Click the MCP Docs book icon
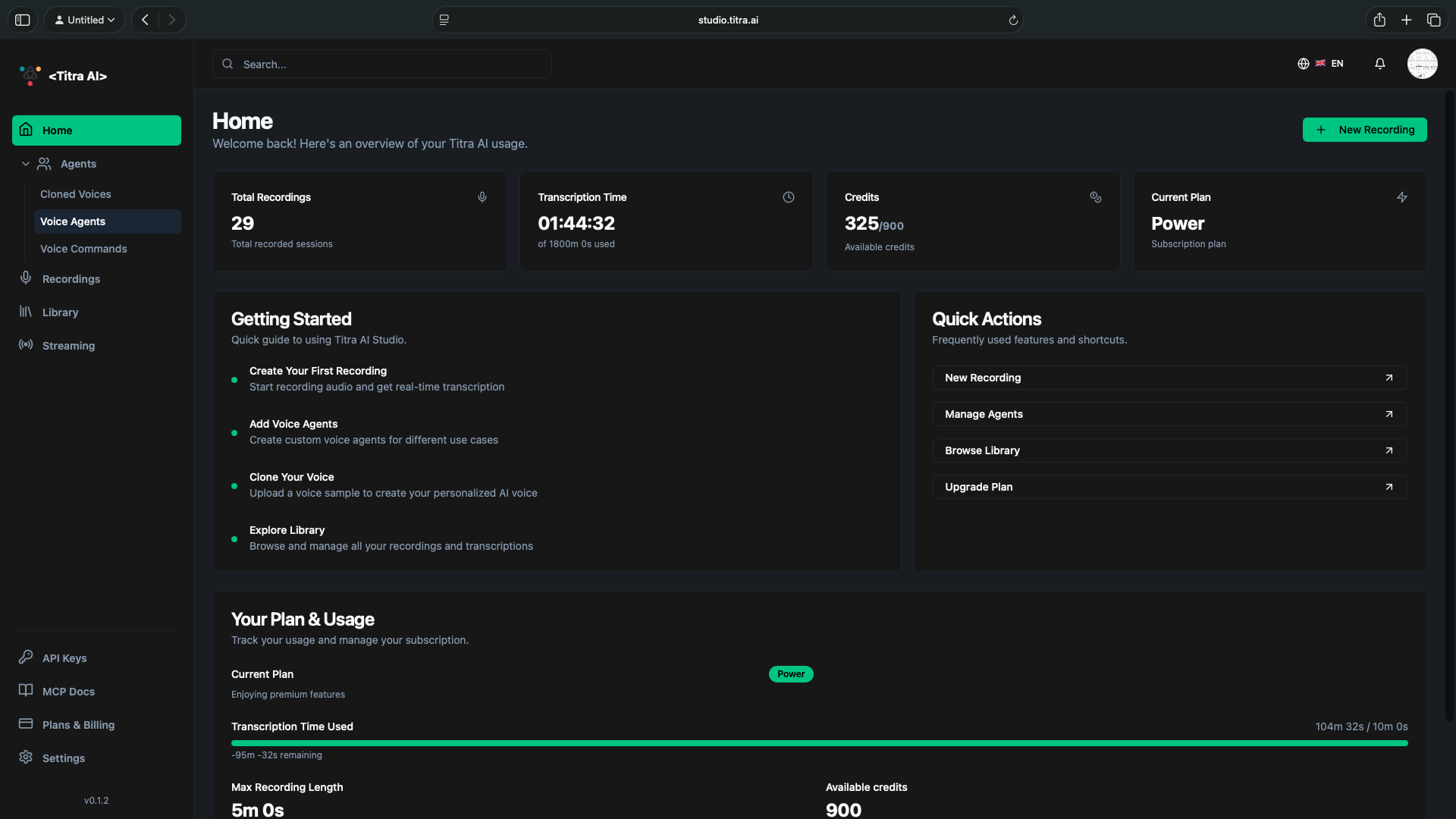Image resolution: width=1456 pixels, height=819 pixels. (26, 691)
